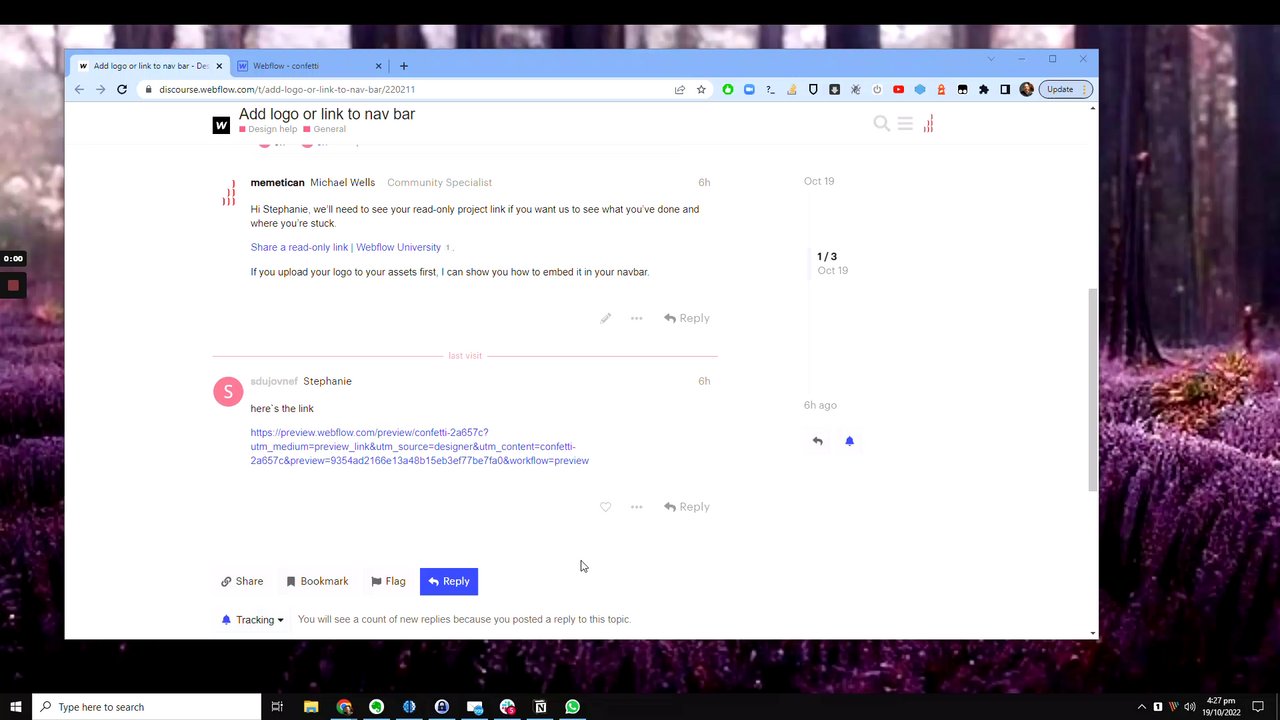Toggle the browser side panel icon

point(1005,89)
